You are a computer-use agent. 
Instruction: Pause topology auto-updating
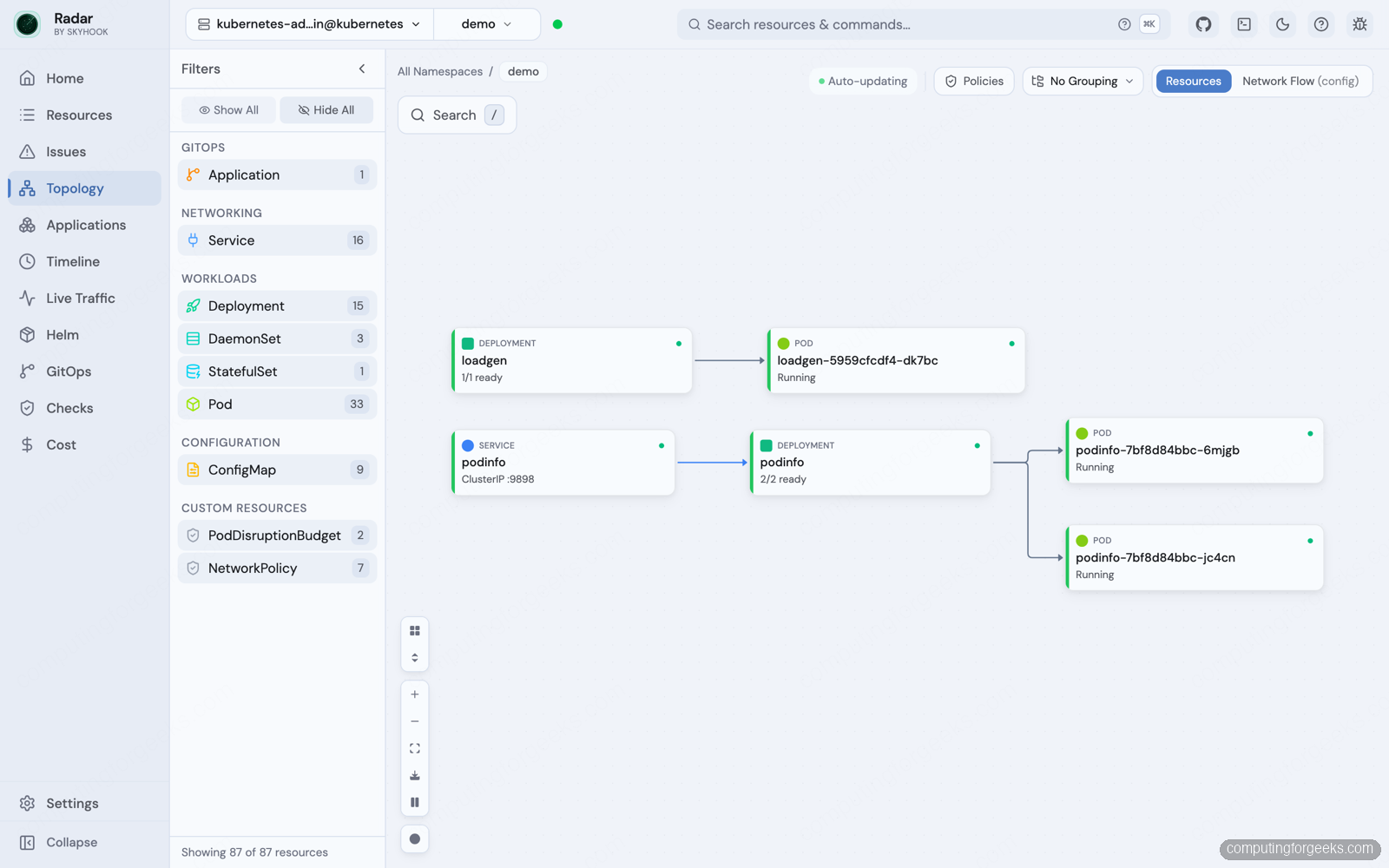coord(415,802)
